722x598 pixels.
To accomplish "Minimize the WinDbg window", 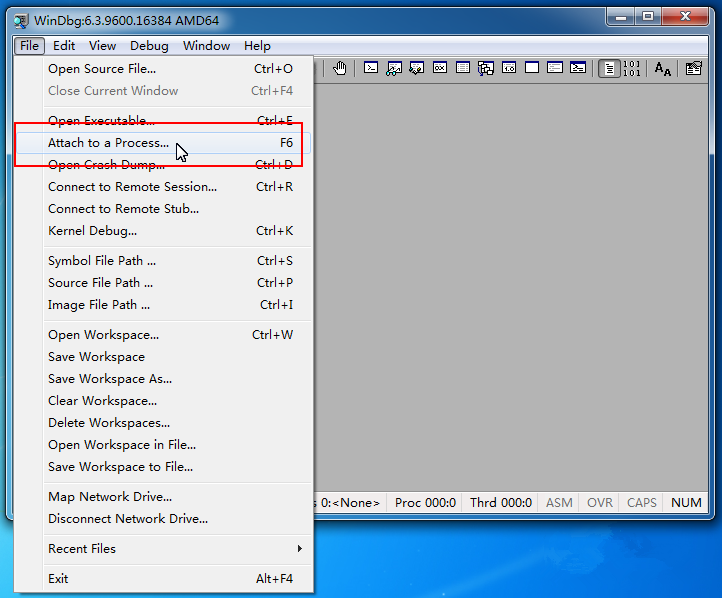I will [621, 17].
